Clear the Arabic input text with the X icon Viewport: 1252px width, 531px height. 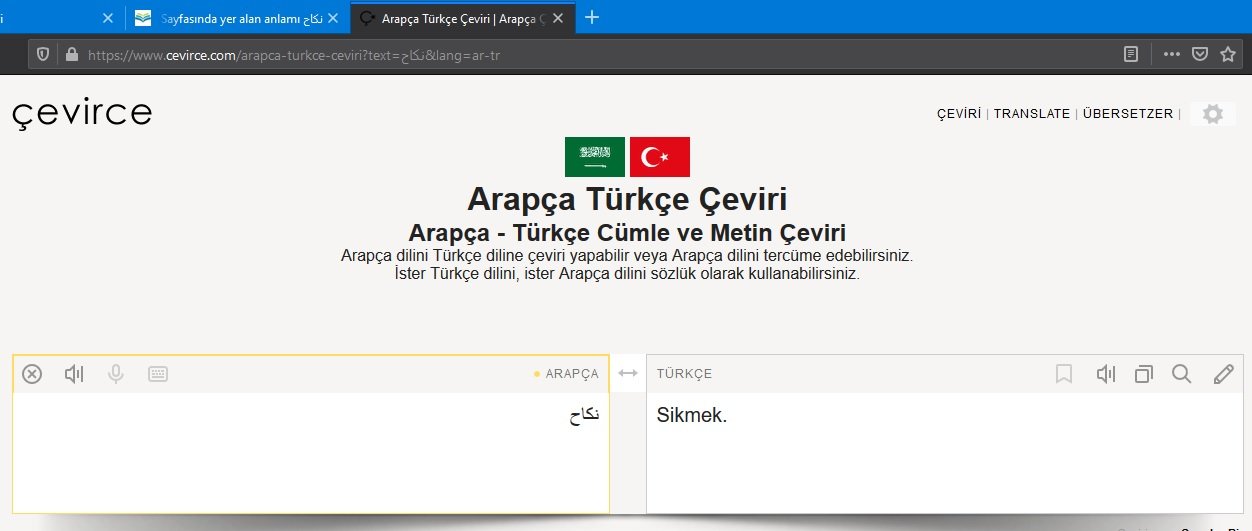pos(32,374)
